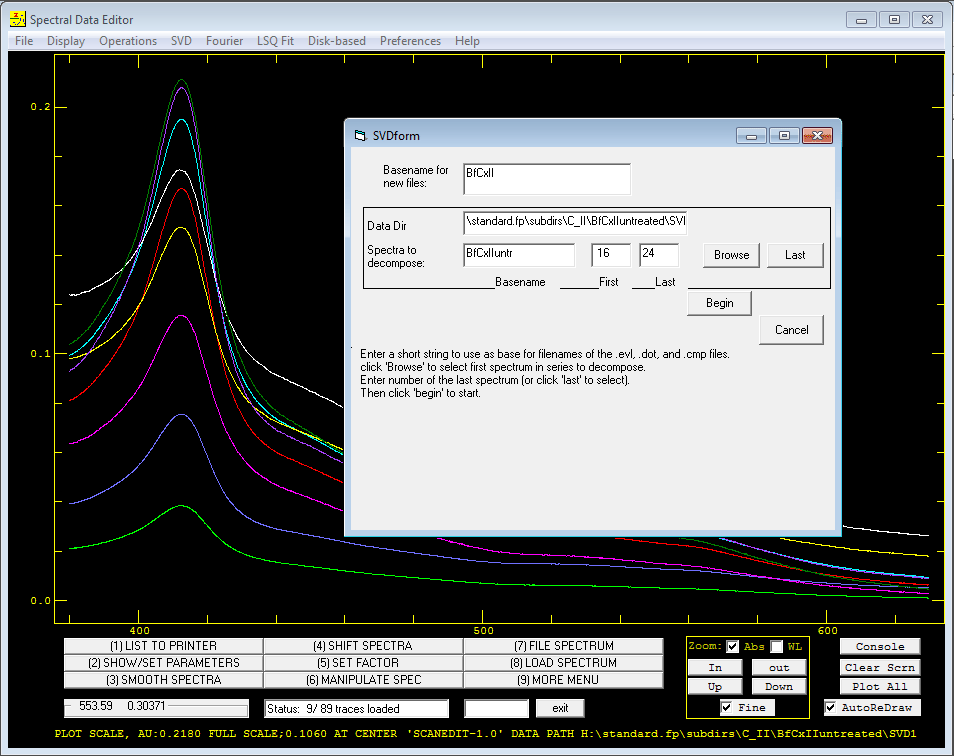
Task: Disable the AutoReDraw checkbox
Action: point(830,707)
